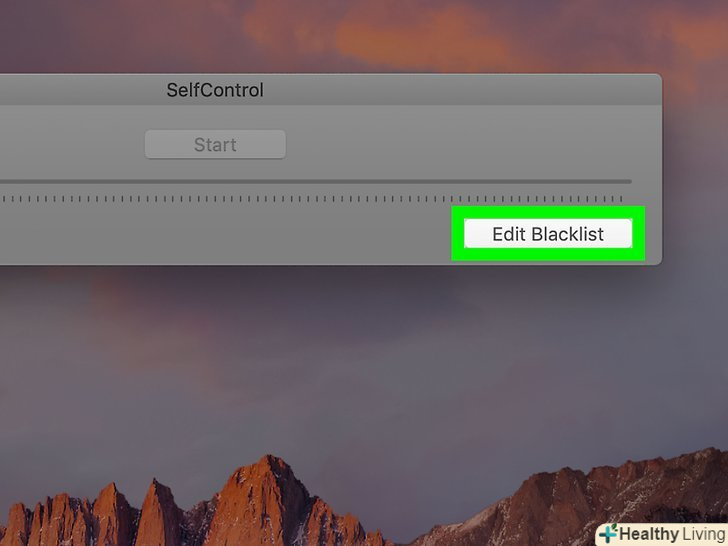Image resolution: width=728 pixels, height=546 pixels.
Task: Click the dimmed Start button
Action: pyautogui.click(x=215, y=144)
